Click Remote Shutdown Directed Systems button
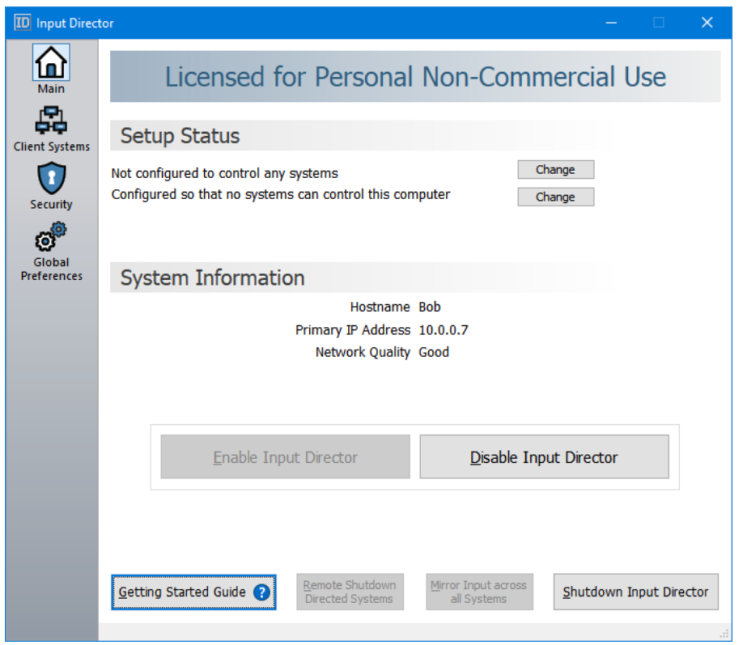 click(350, 592)
